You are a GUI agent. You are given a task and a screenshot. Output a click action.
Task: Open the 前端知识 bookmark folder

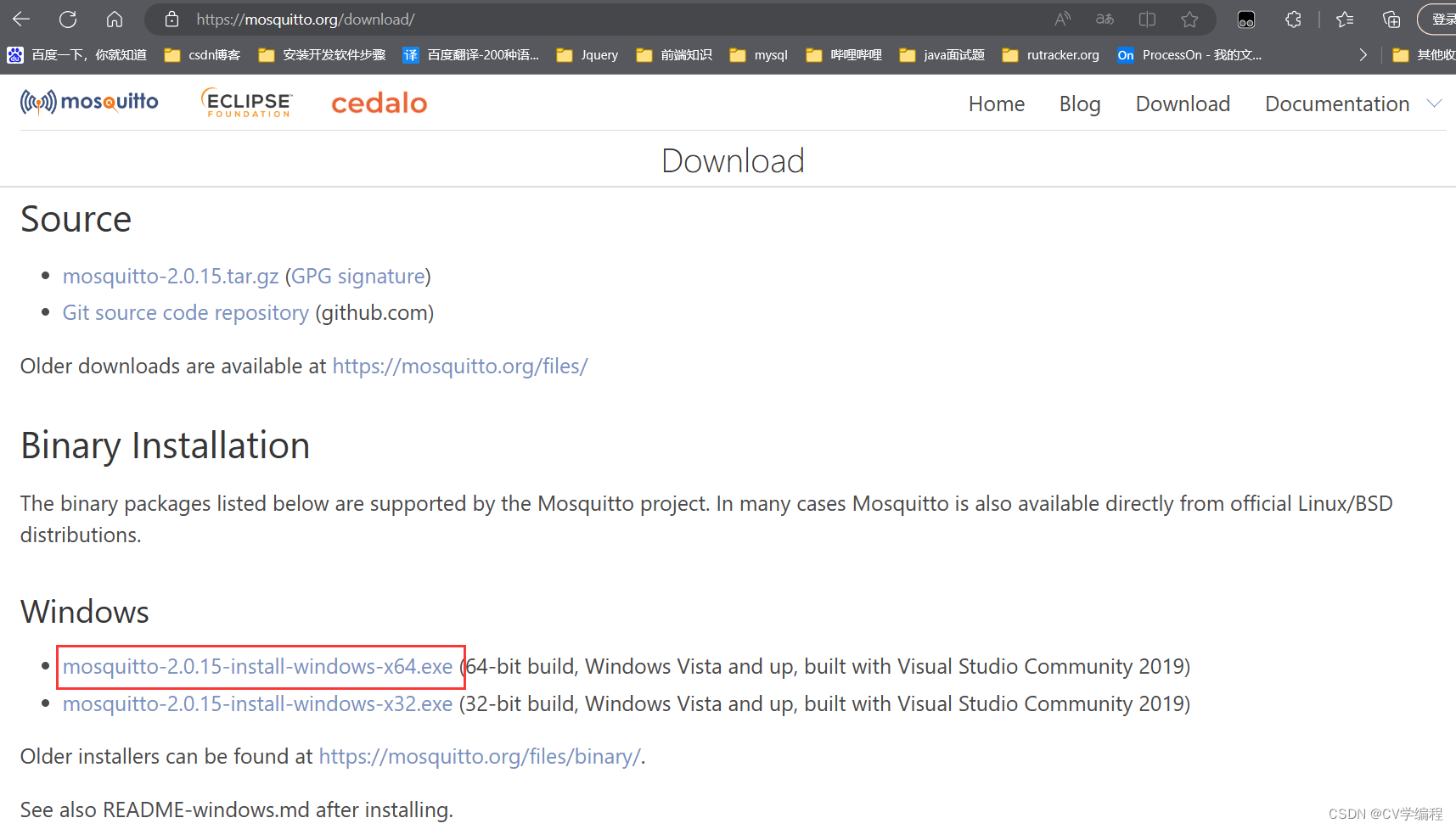pyautogui.click(x=674, y=55)
